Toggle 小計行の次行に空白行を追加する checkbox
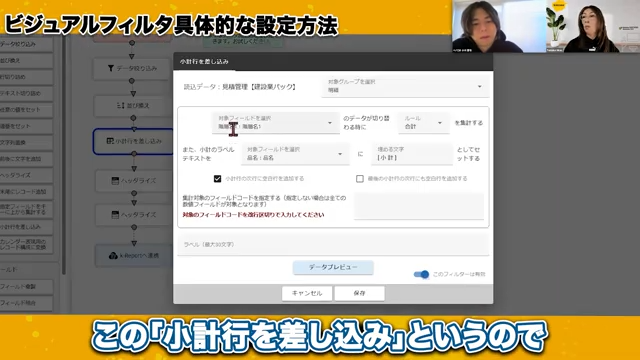Screen dimensions: 640x360 coord(218,179)
